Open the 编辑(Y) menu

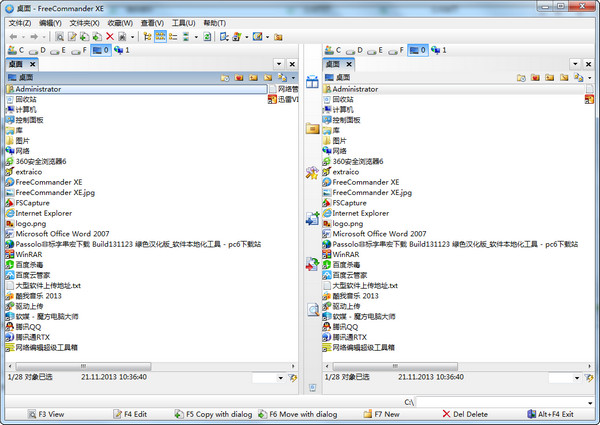tap(50, 23)
